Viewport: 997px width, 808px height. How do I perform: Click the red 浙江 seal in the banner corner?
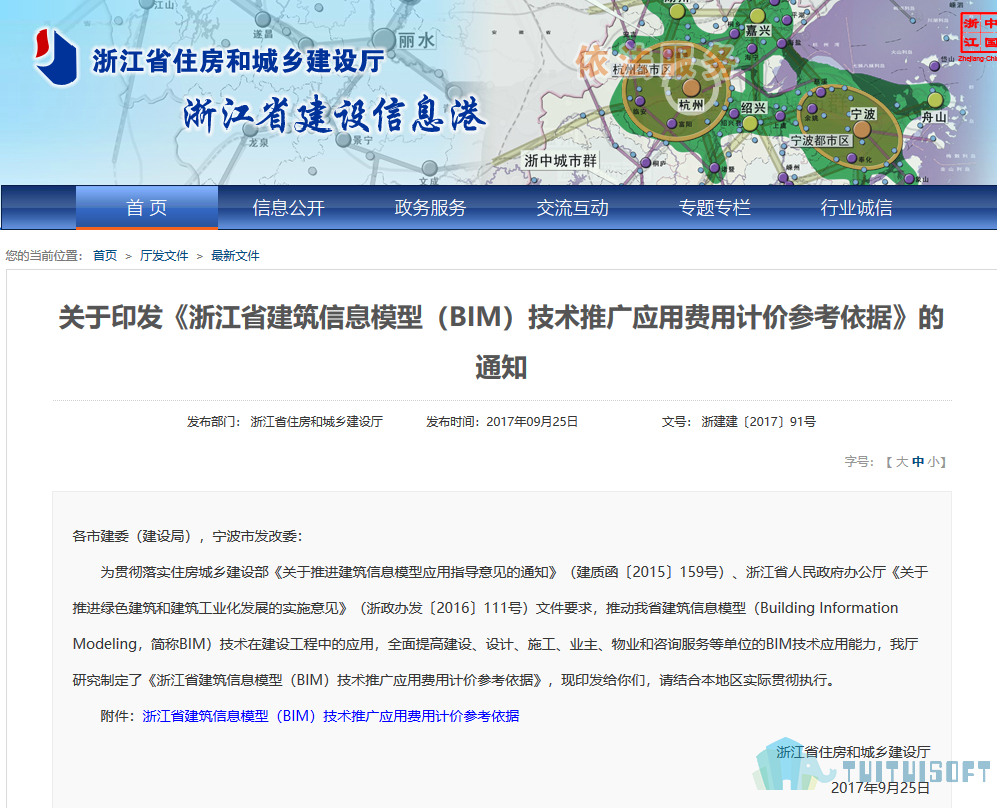(979, 34)
